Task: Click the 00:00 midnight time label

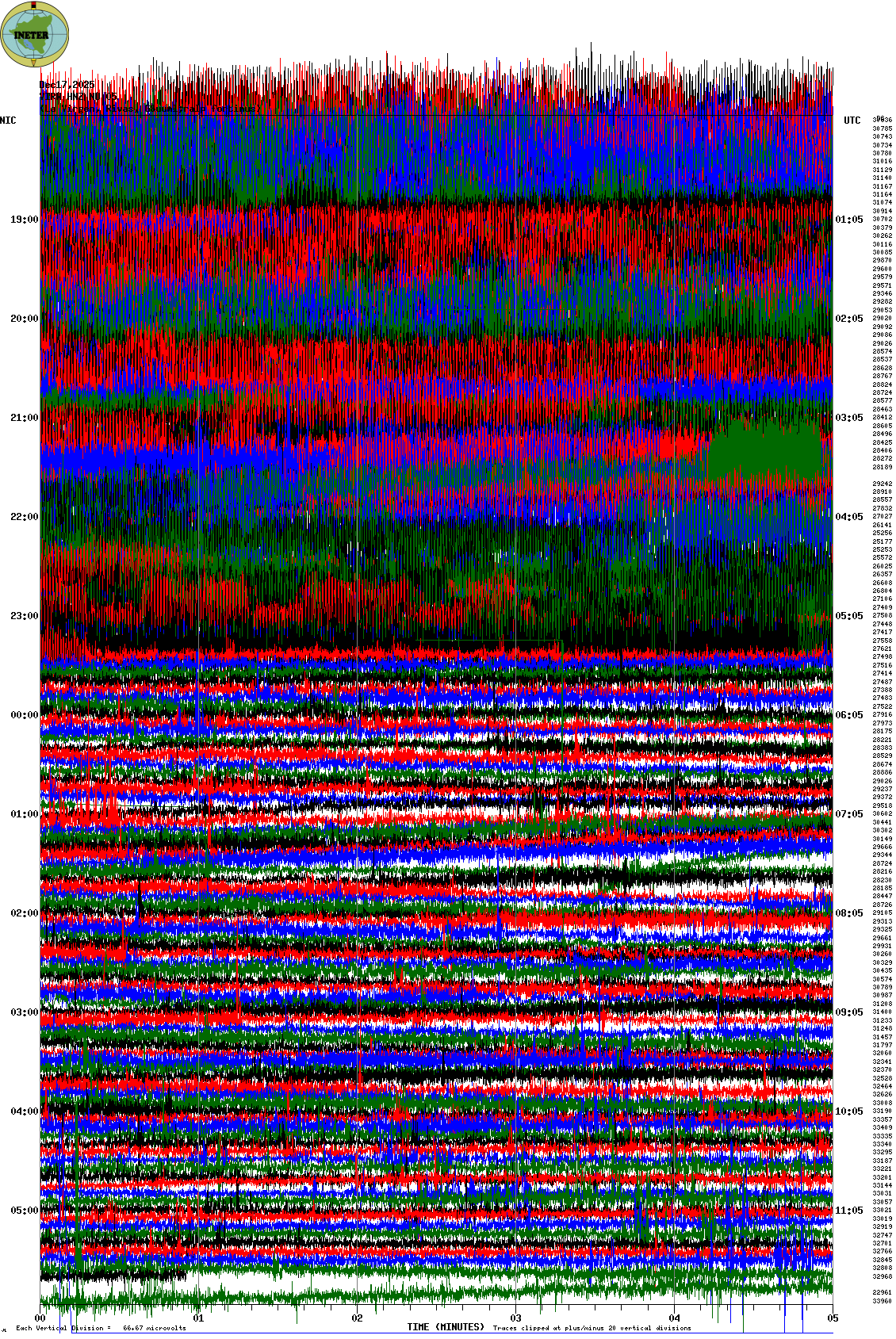Action: (x=24, y=715)
